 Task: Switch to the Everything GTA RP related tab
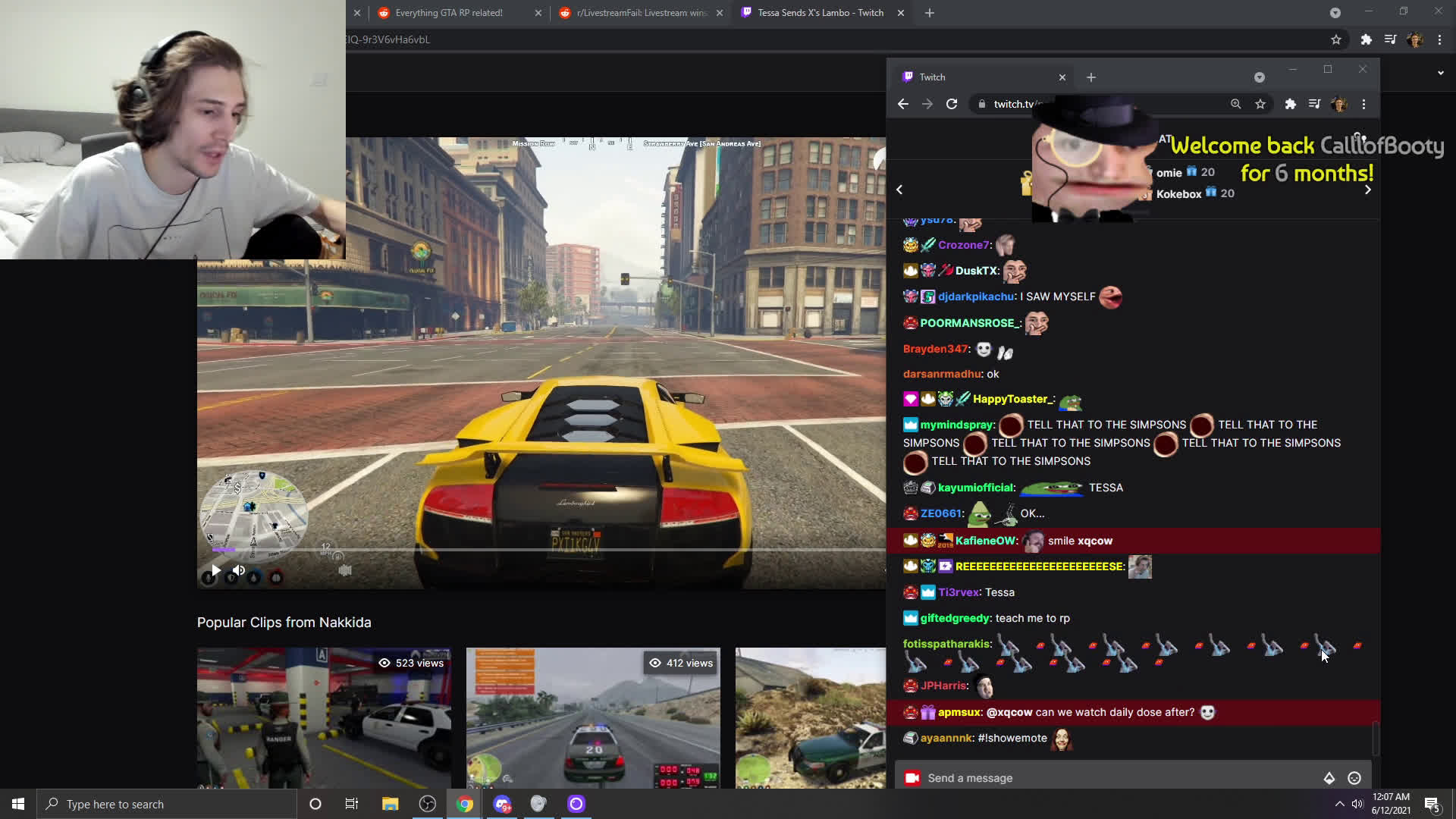click(x=449, y=13)
